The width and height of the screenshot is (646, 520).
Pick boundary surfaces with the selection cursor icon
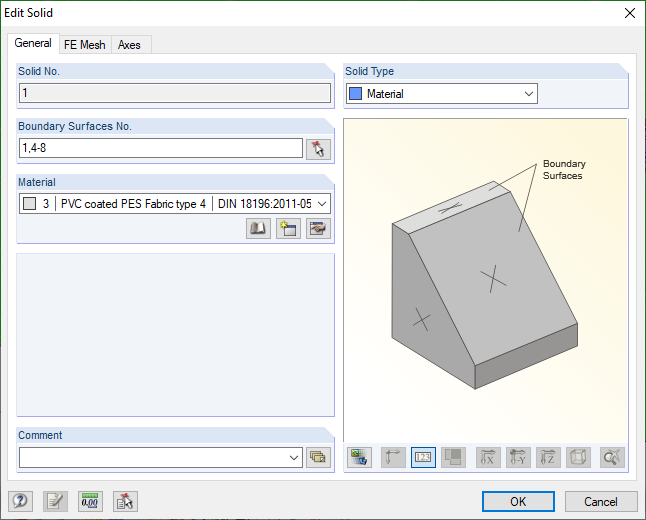[318, 149]
